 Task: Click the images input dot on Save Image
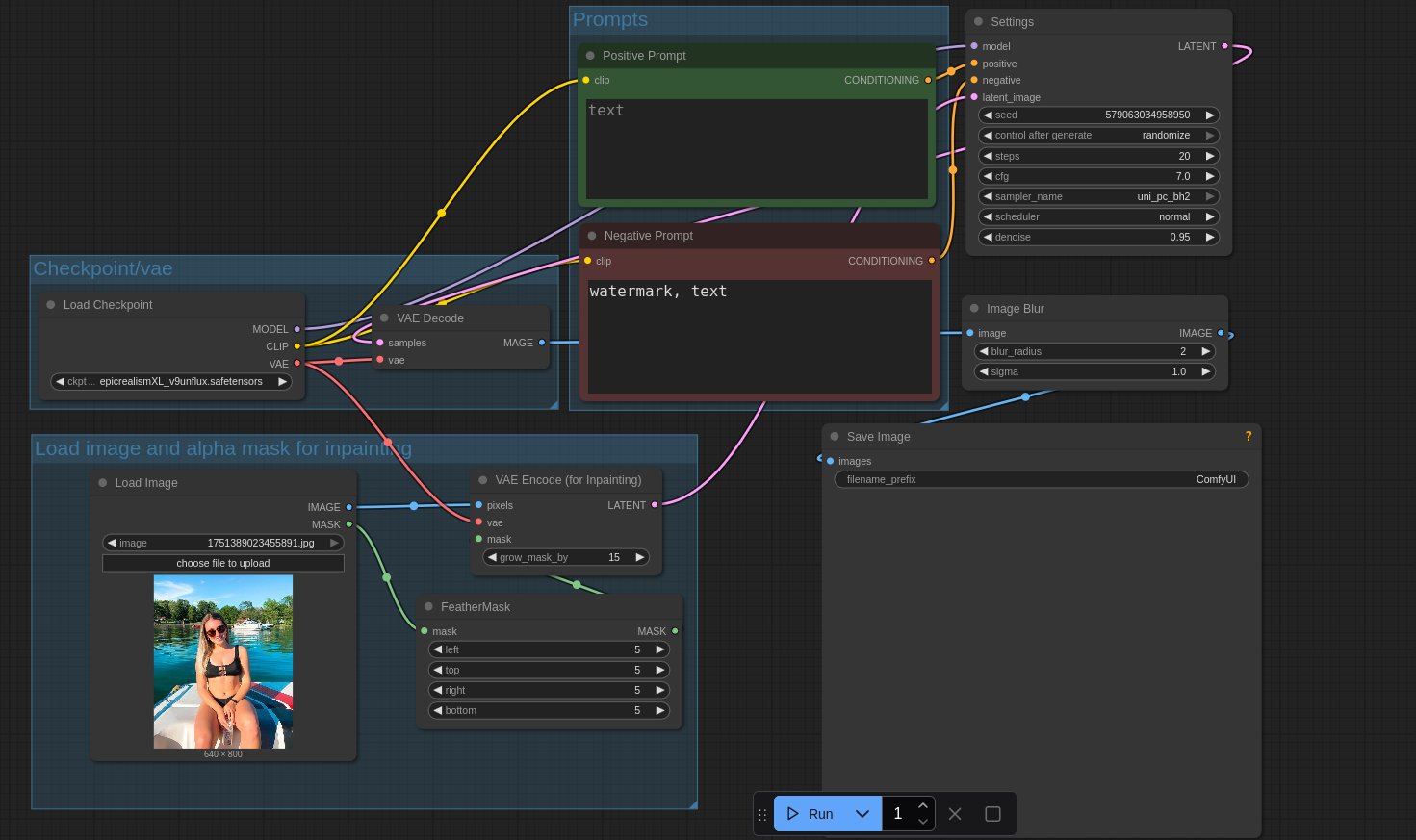coord(830,461)
